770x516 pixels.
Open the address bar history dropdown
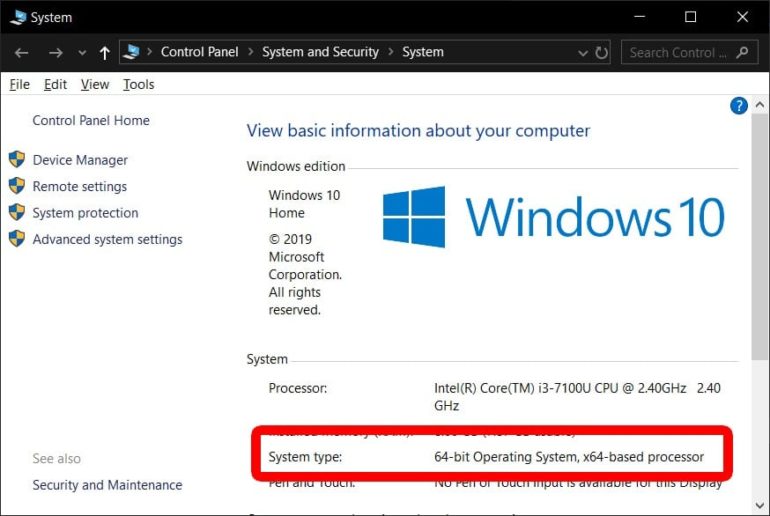[583, 53]
